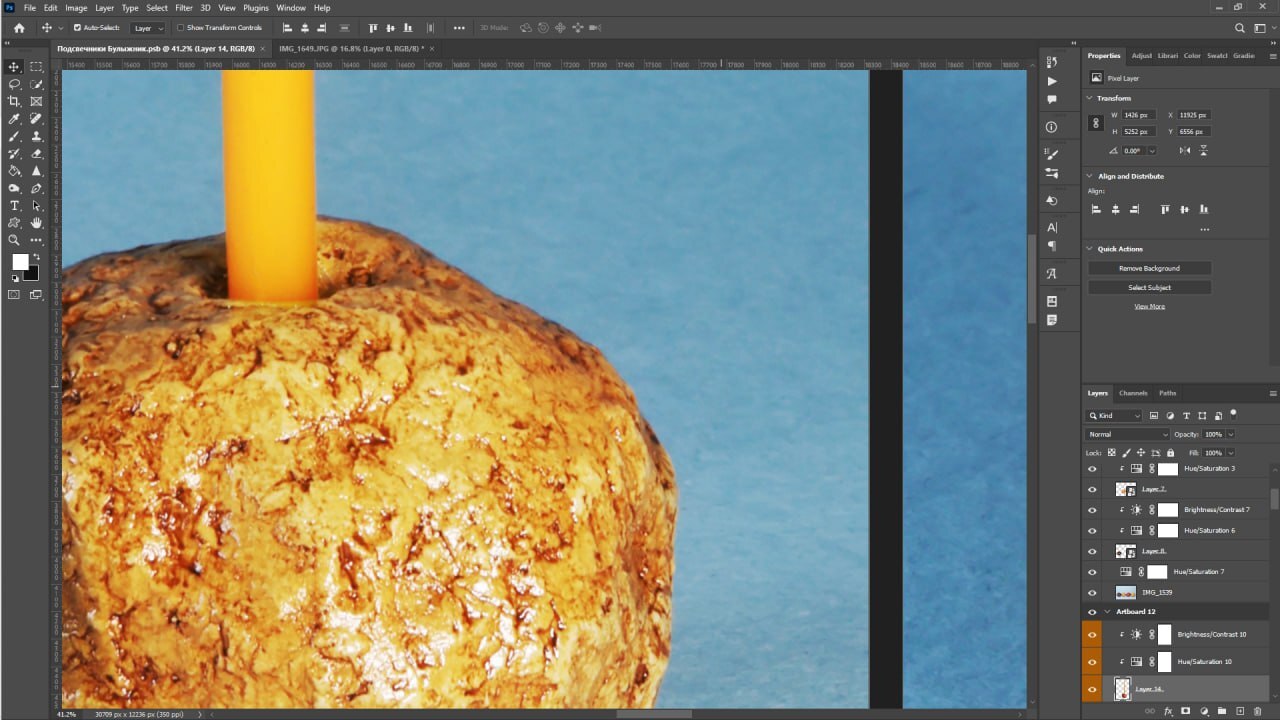Select the Hand tool
The width and height of the screenshot is (1280, 720).
click(x=36, y=223)
